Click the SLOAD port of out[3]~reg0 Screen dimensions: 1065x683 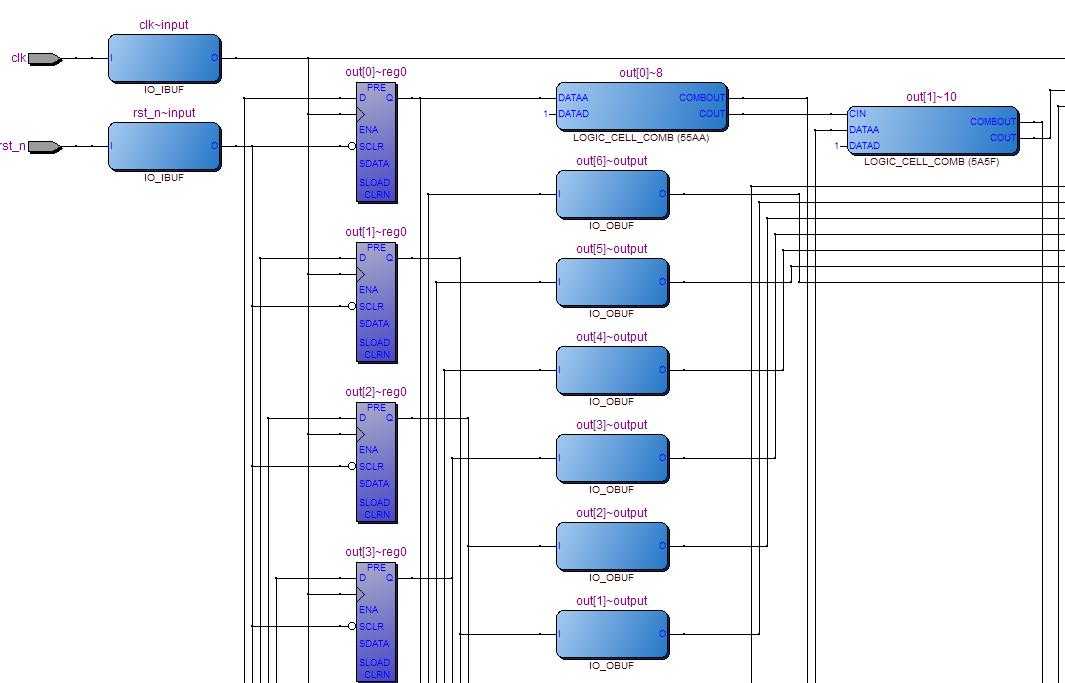tap(374, 662)
